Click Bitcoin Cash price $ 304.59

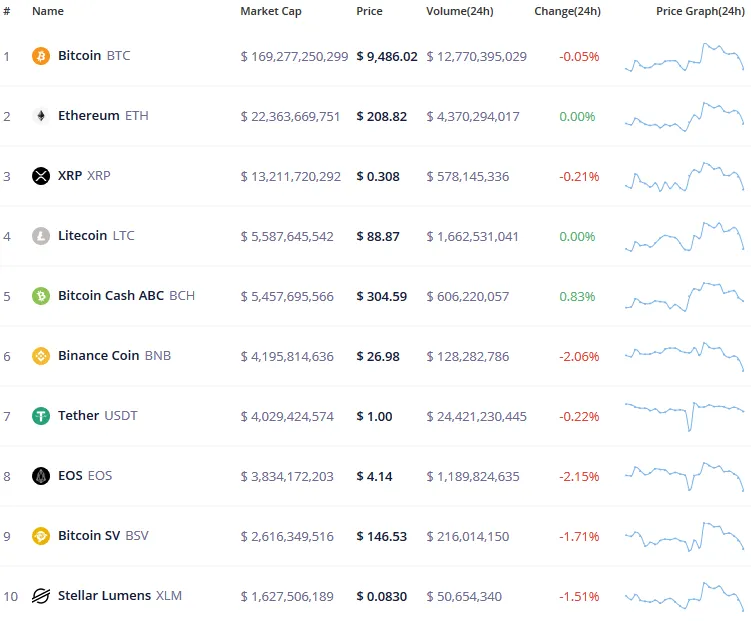tap(382, 296)
